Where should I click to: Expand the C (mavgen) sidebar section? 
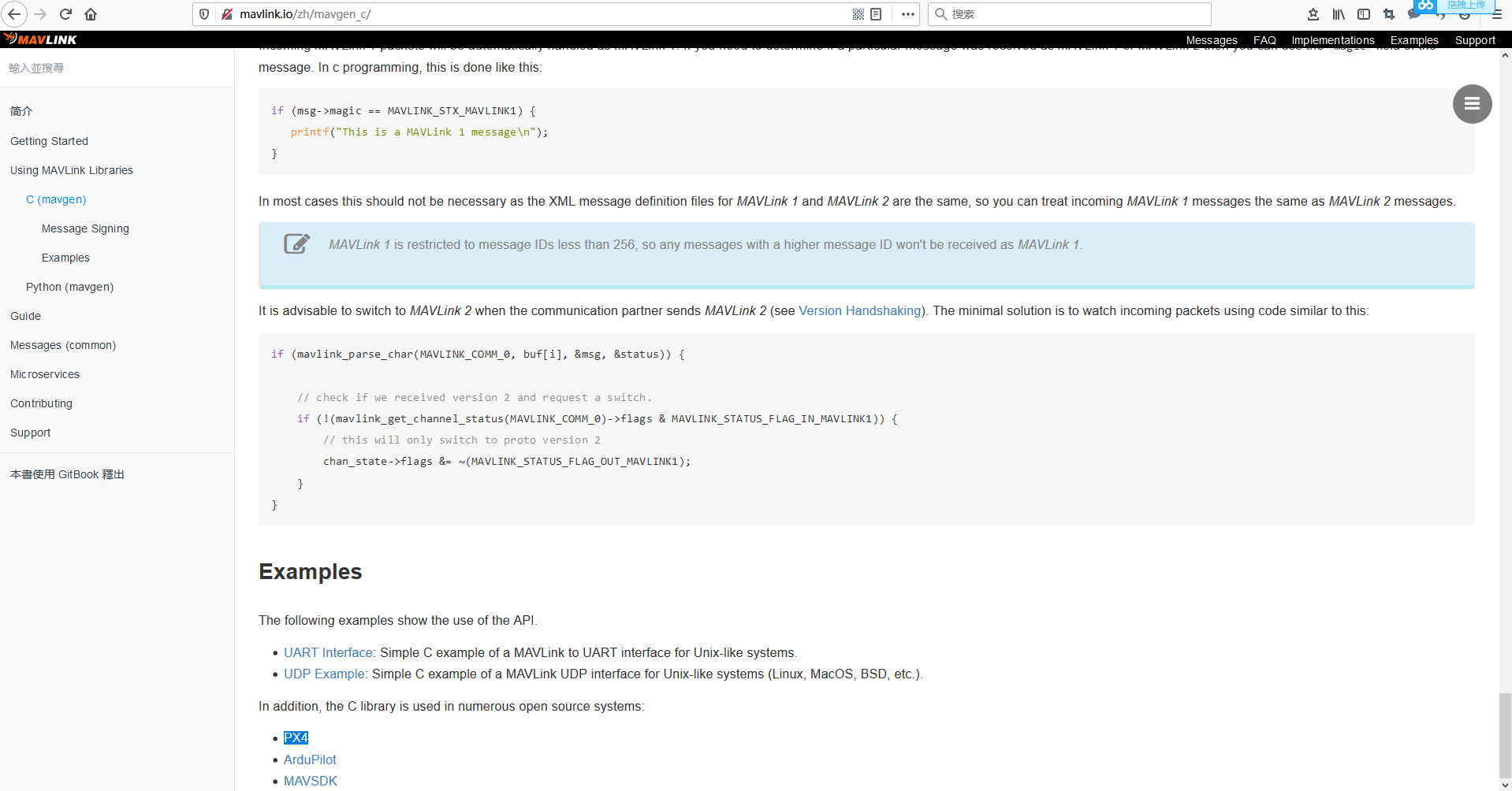tap(56, 199)
